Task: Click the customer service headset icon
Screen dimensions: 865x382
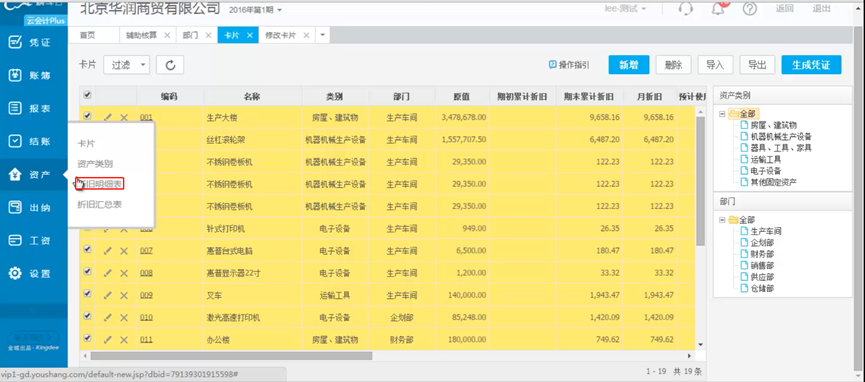Action: pos(685,8)
